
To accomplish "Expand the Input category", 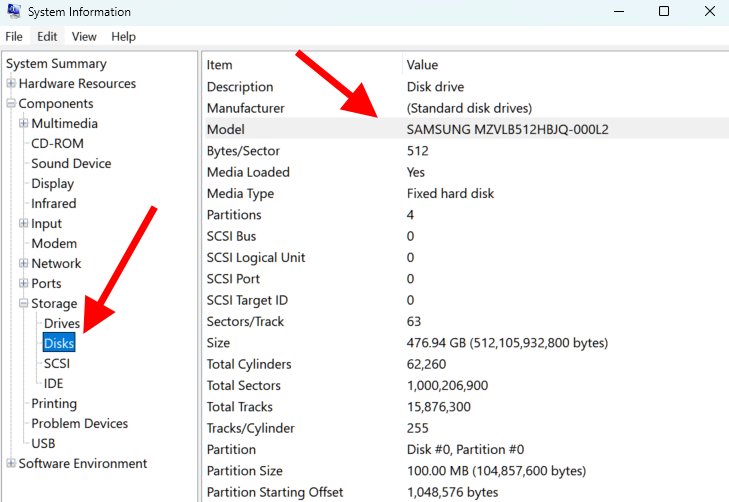I will pos(24,224).
